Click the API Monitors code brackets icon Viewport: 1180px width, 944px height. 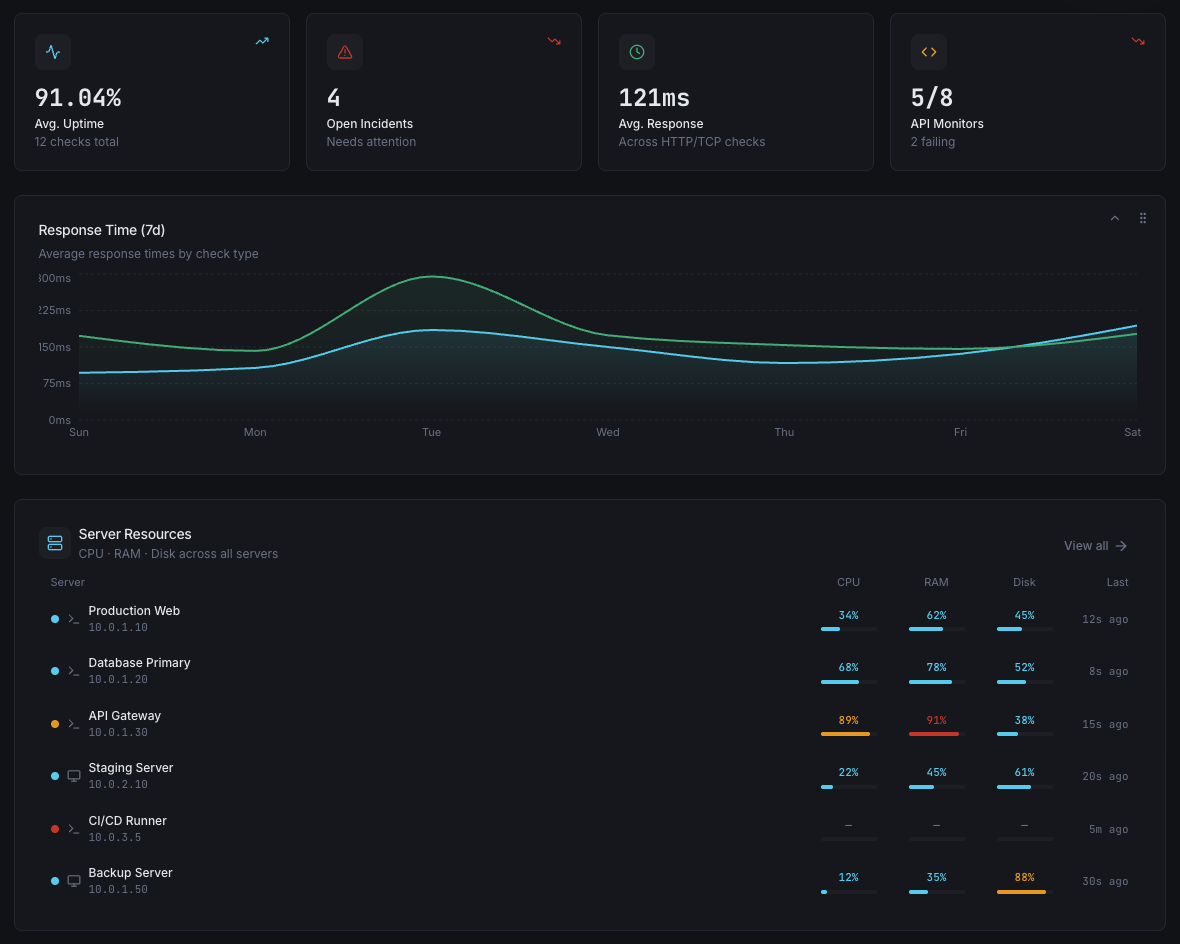(x=929, y=51)
